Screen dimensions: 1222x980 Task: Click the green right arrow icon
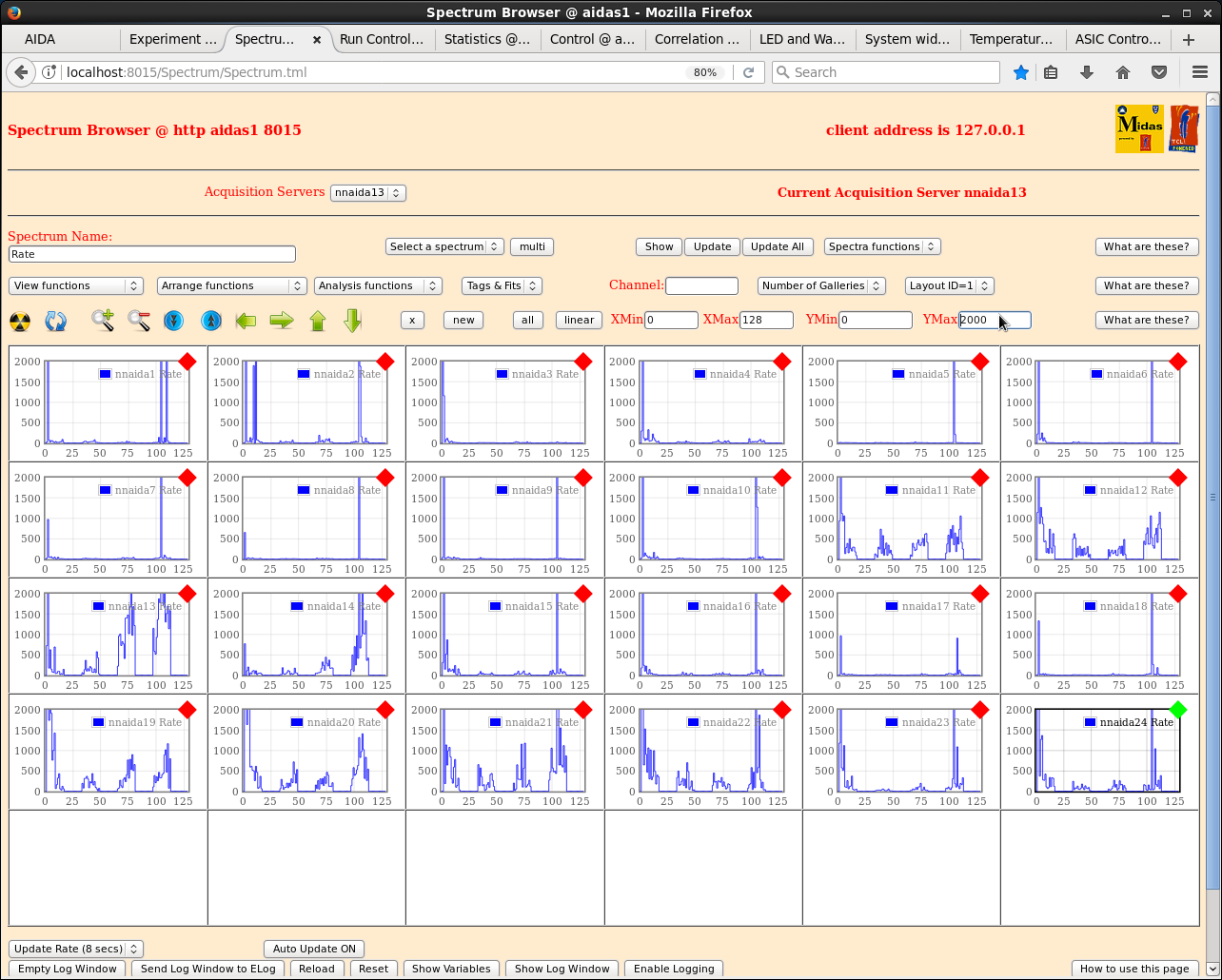282,321
